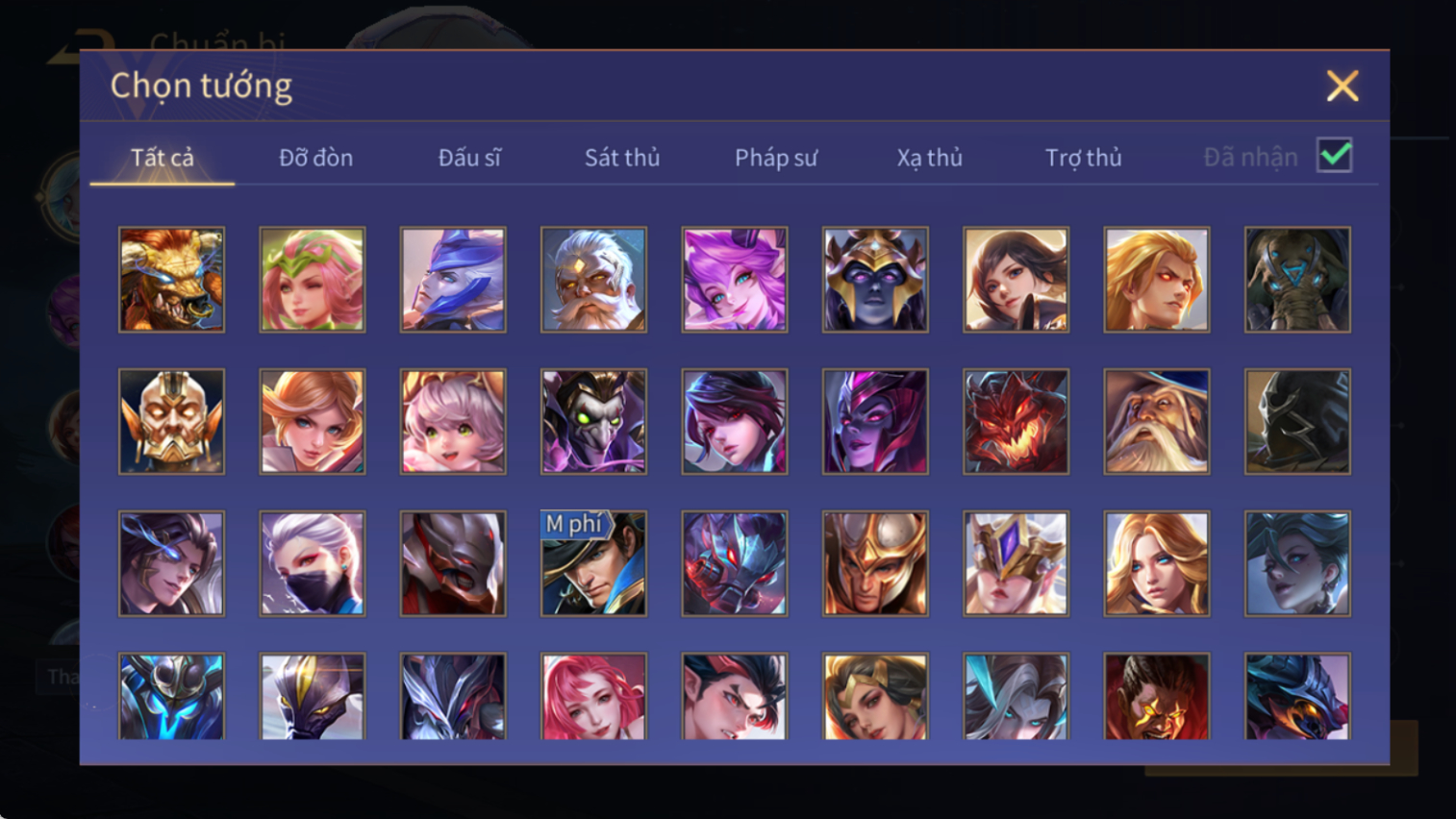This screenshot has height=819, width=1456.
Task: Toggle the 'Đã nhận' checkbox
Action: (1335, 156)
